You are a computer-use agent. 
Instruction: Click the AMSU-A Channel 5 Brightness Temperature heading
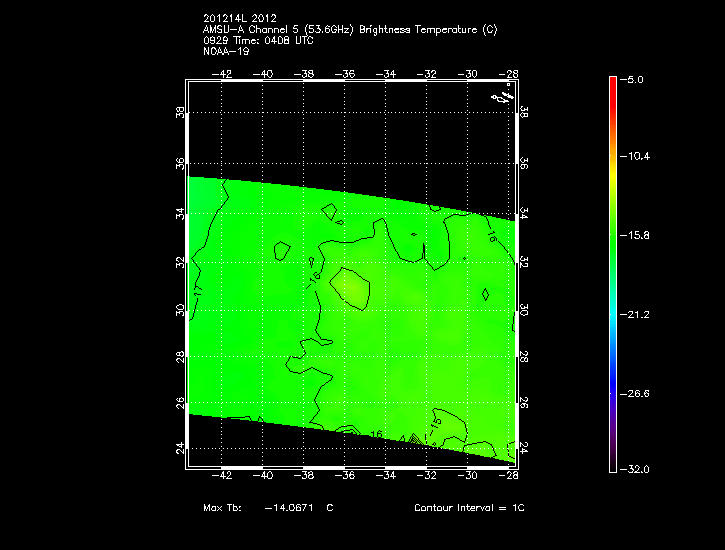click(x=349, y=29)
